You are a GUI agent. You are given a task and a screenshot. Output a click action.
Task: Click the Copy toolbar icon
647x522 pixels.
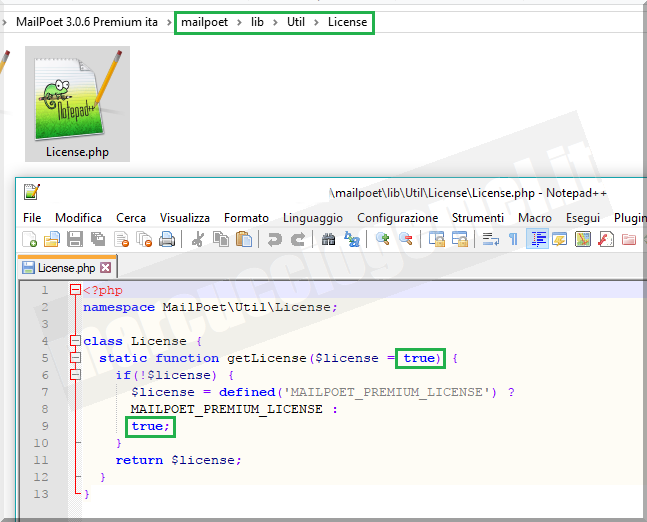click(221, 239)
